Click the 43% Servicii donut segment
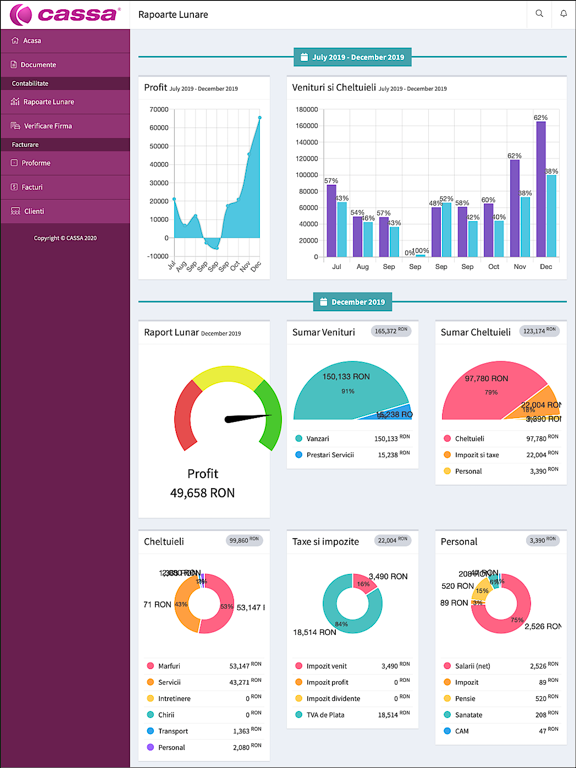Image resolution: width=576 pixels, height=768 pixels. (180, 605)
